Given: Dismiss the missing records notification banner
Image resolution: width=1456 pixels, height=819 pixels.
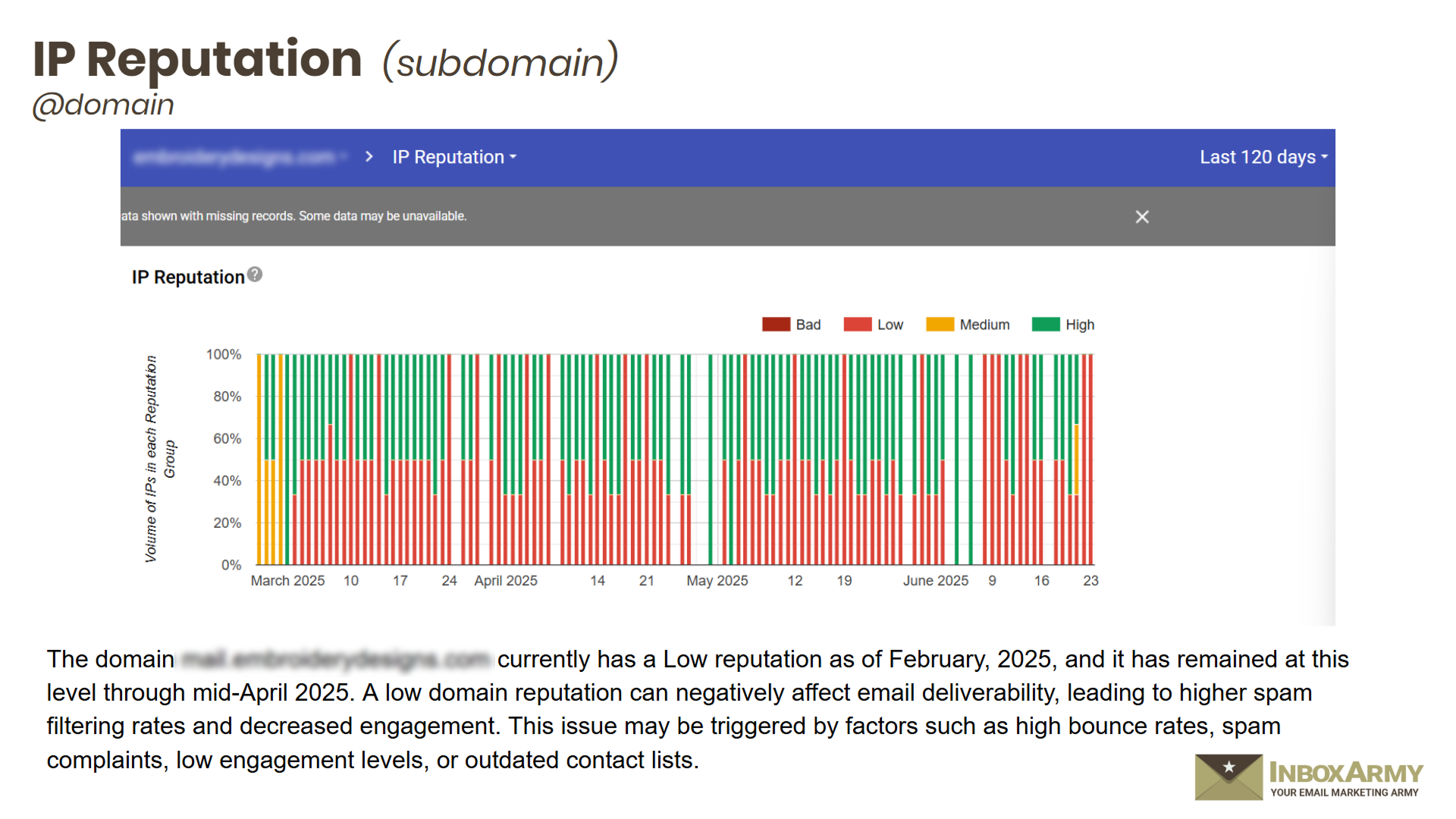Looking at the screenshot, I should coord(1142,217).
